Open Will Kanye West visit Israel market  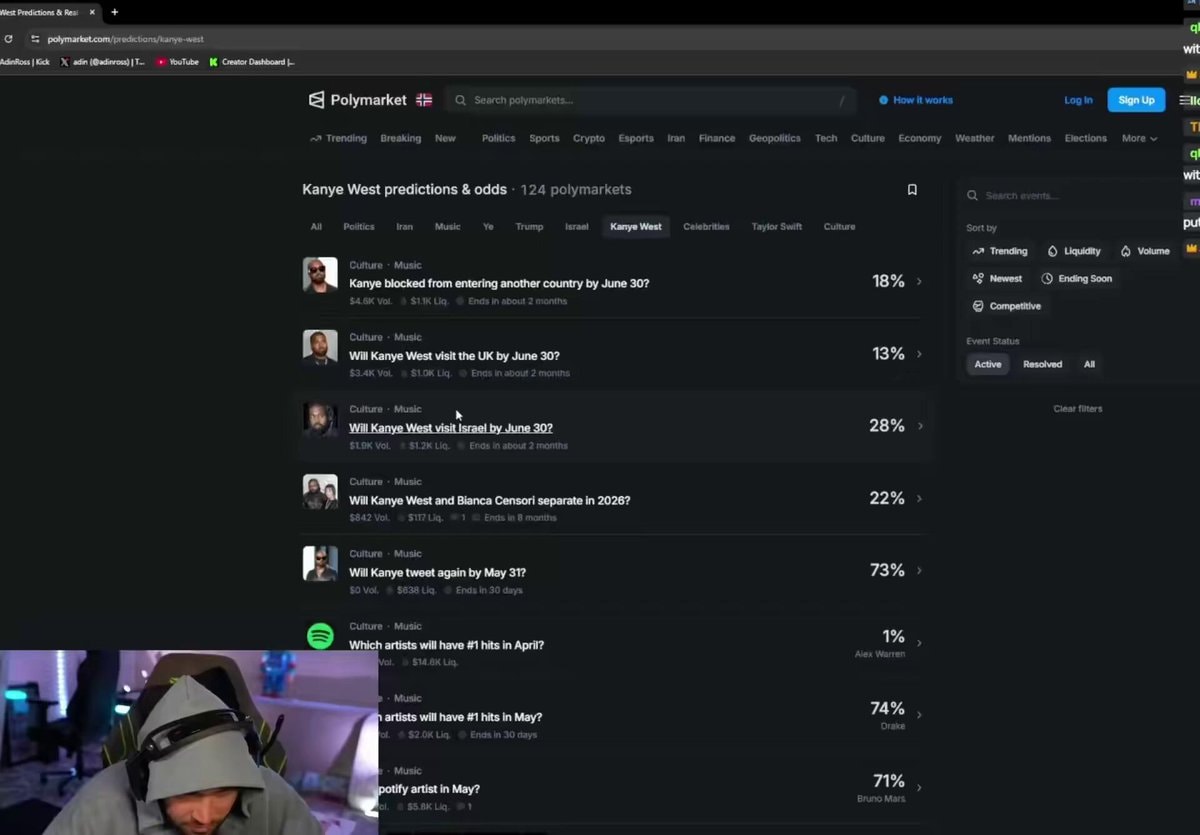[451, 428]
